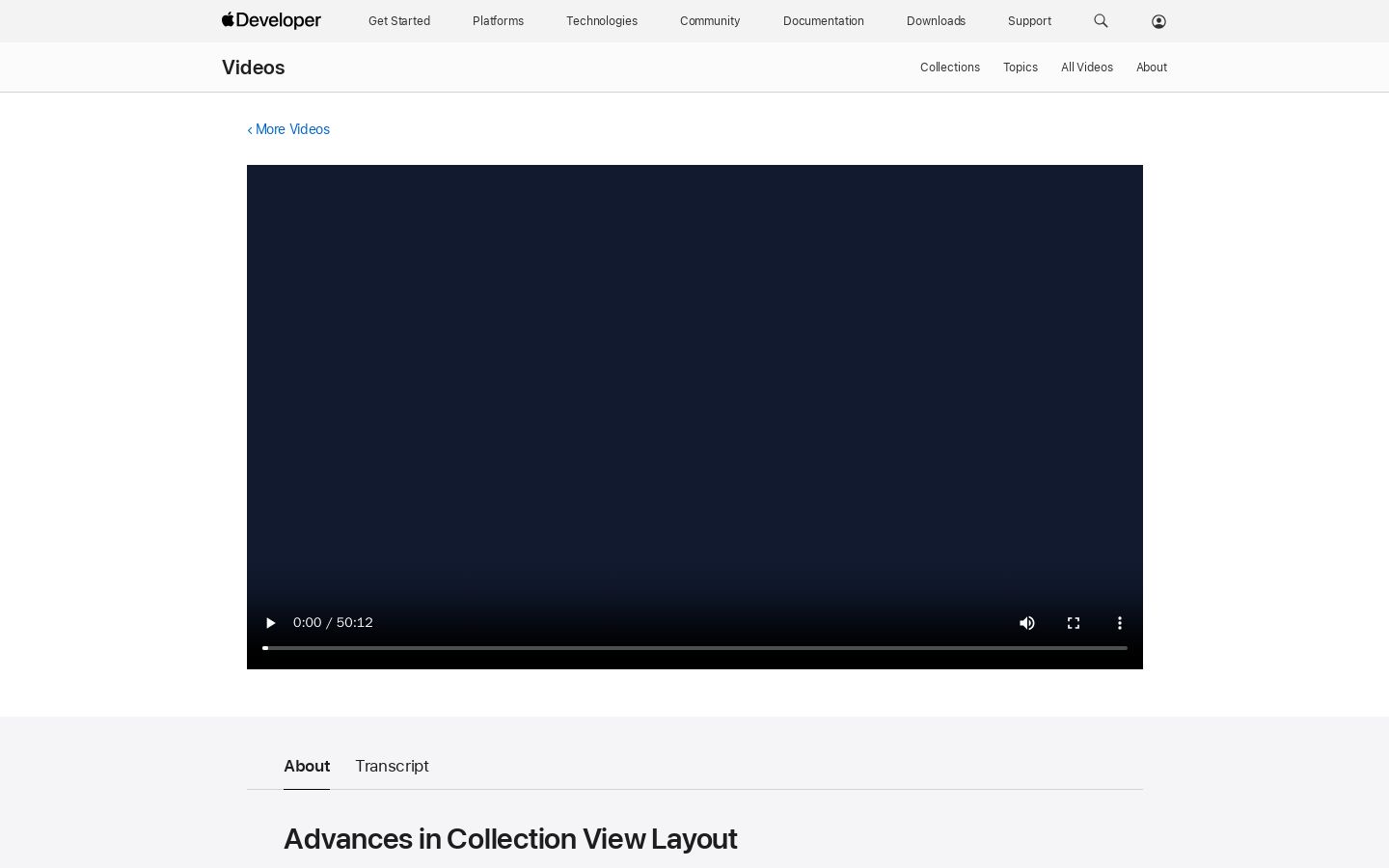Seek on the video progress bar
Screen dimensions: 1389x868
click(x=694, y=648)
